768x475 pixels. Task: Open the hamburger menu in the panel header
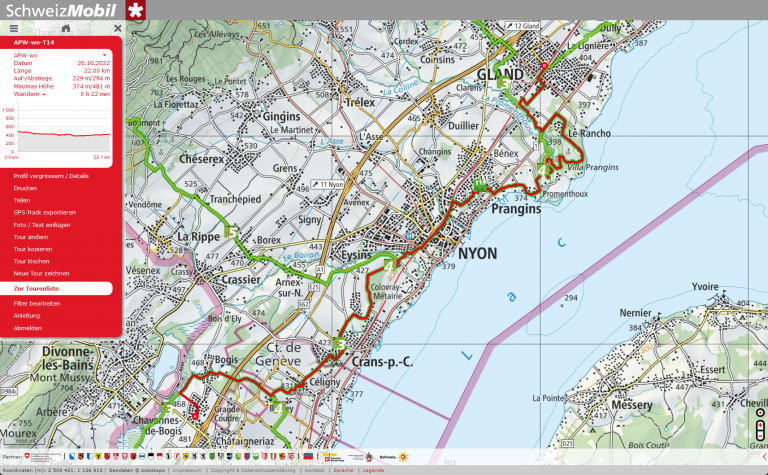pyautogui.click(x=14, y=29)
